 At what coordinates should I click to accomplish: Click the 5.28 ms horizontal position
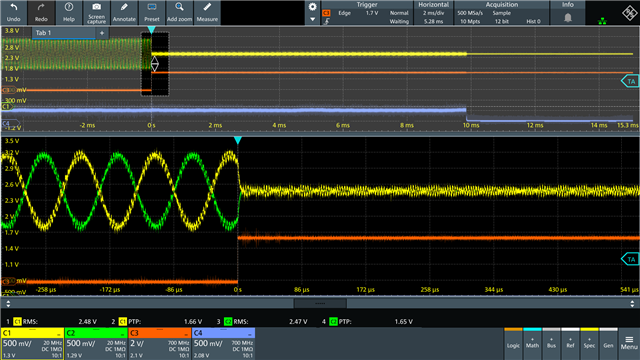433,21
